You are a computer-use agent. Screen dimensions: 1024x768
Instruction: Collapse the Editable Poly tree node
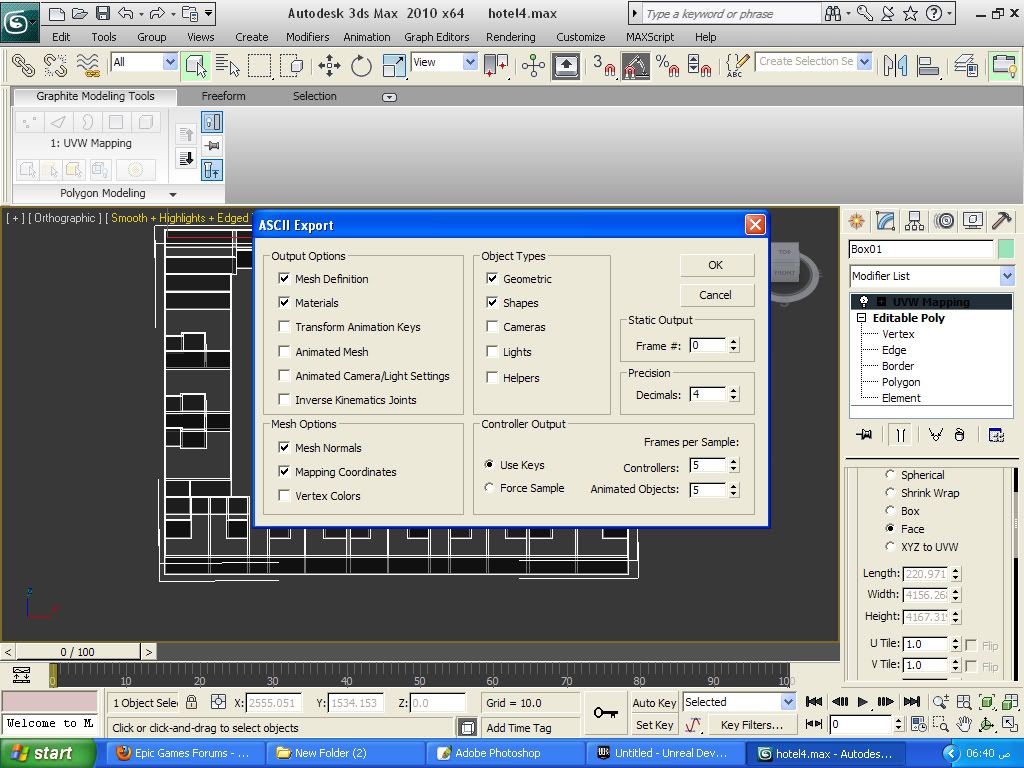(861, 318)
